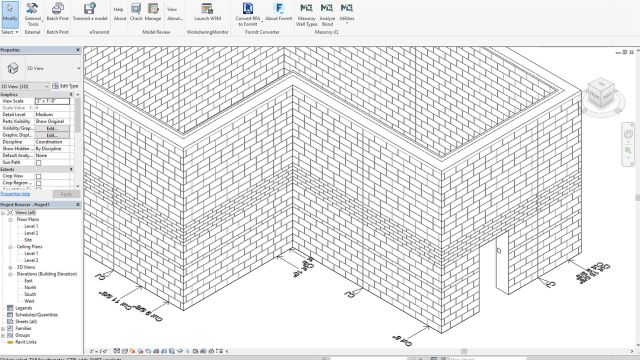The width and height of the screenshot is (640, 360).
Task: Select the Modify tool
Action: 9,13
